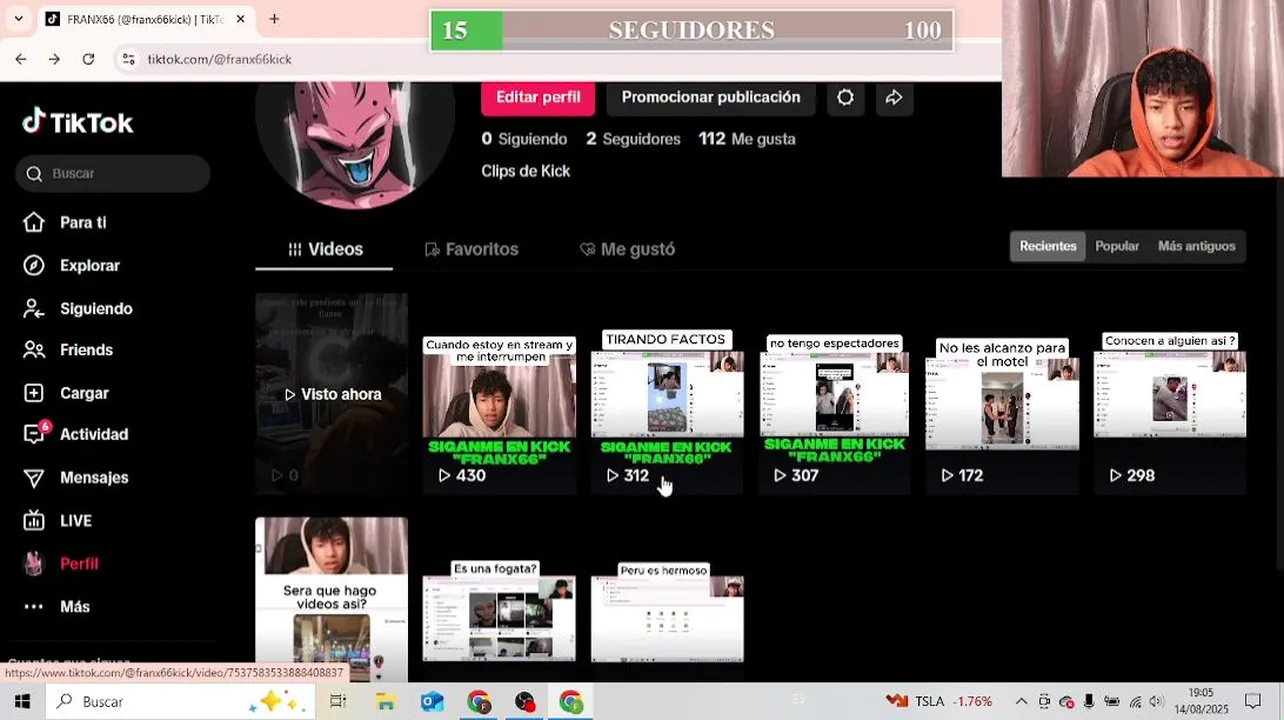Open tab search dropdown arrow

(18, 19)
